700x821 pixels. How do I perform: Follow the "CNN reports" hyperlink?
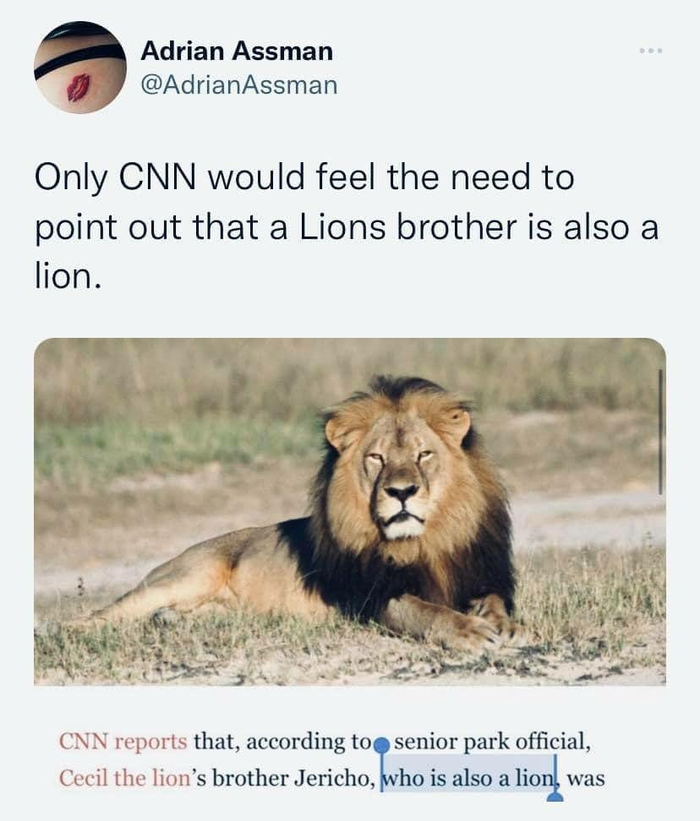point(123,742)
